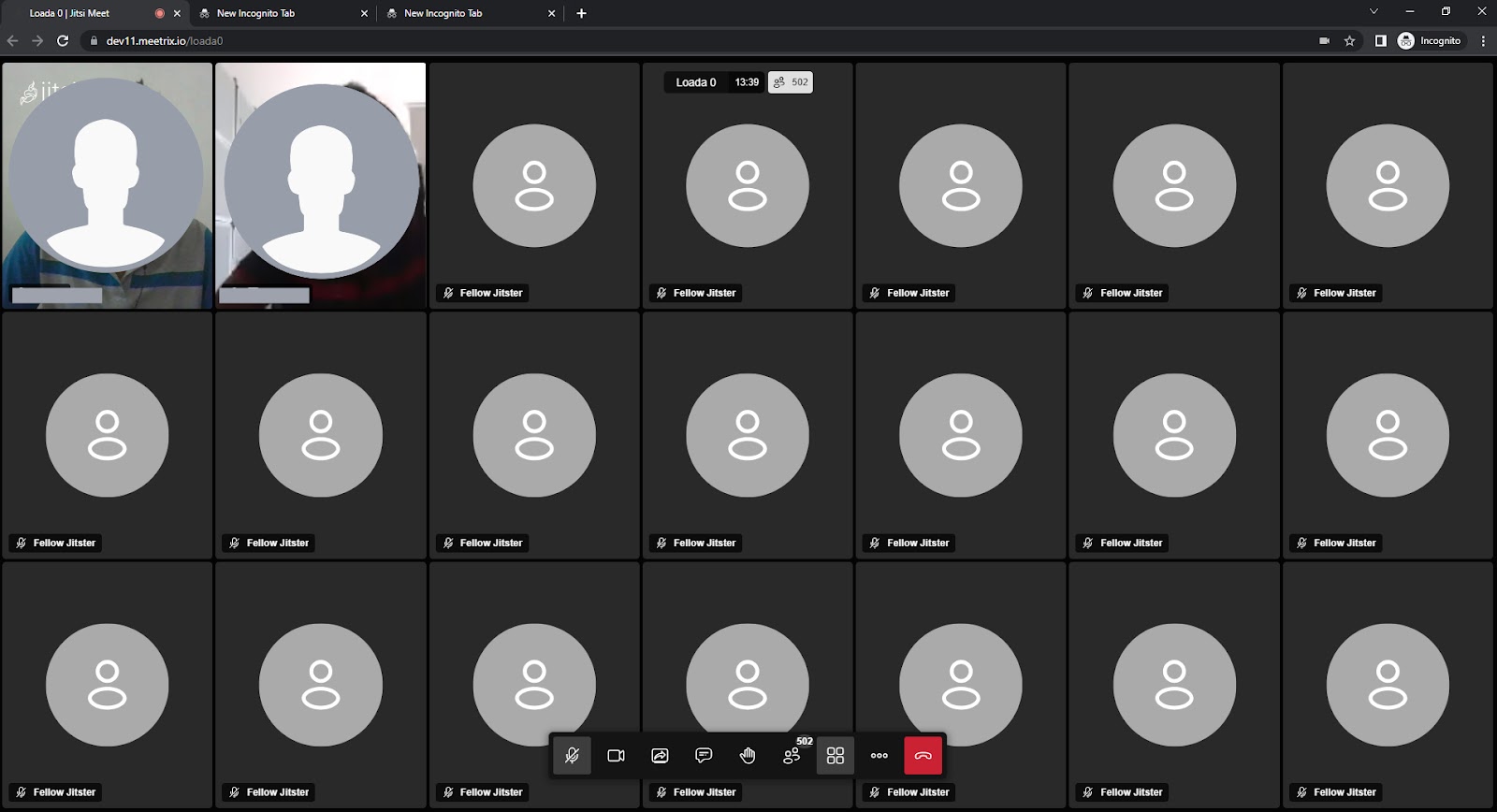1497x812 pixels.
Task: Expand the tab search dropdown
Action: pos(1373,12)
